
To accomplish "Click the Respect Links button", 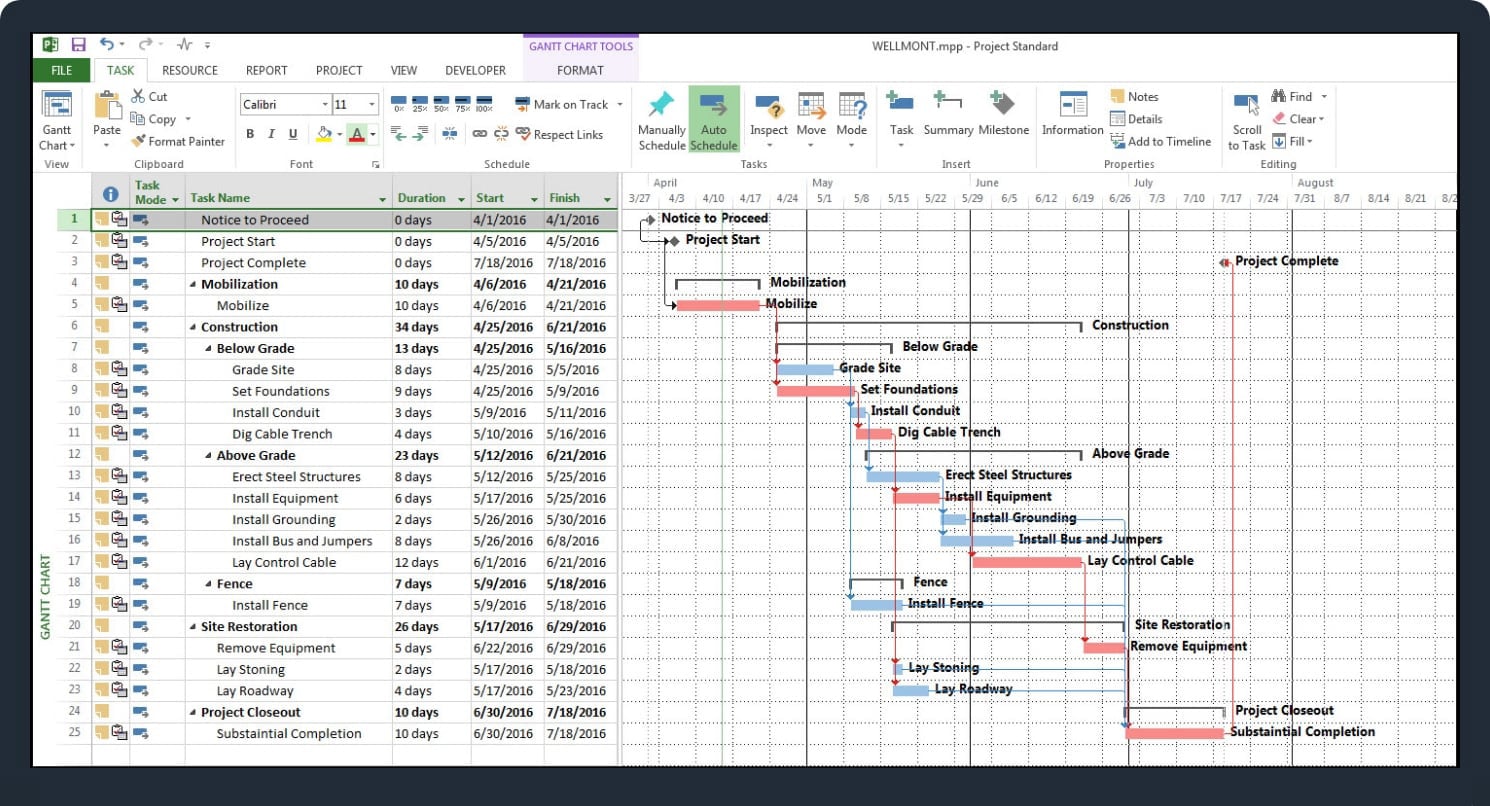I will click(559, 134).
